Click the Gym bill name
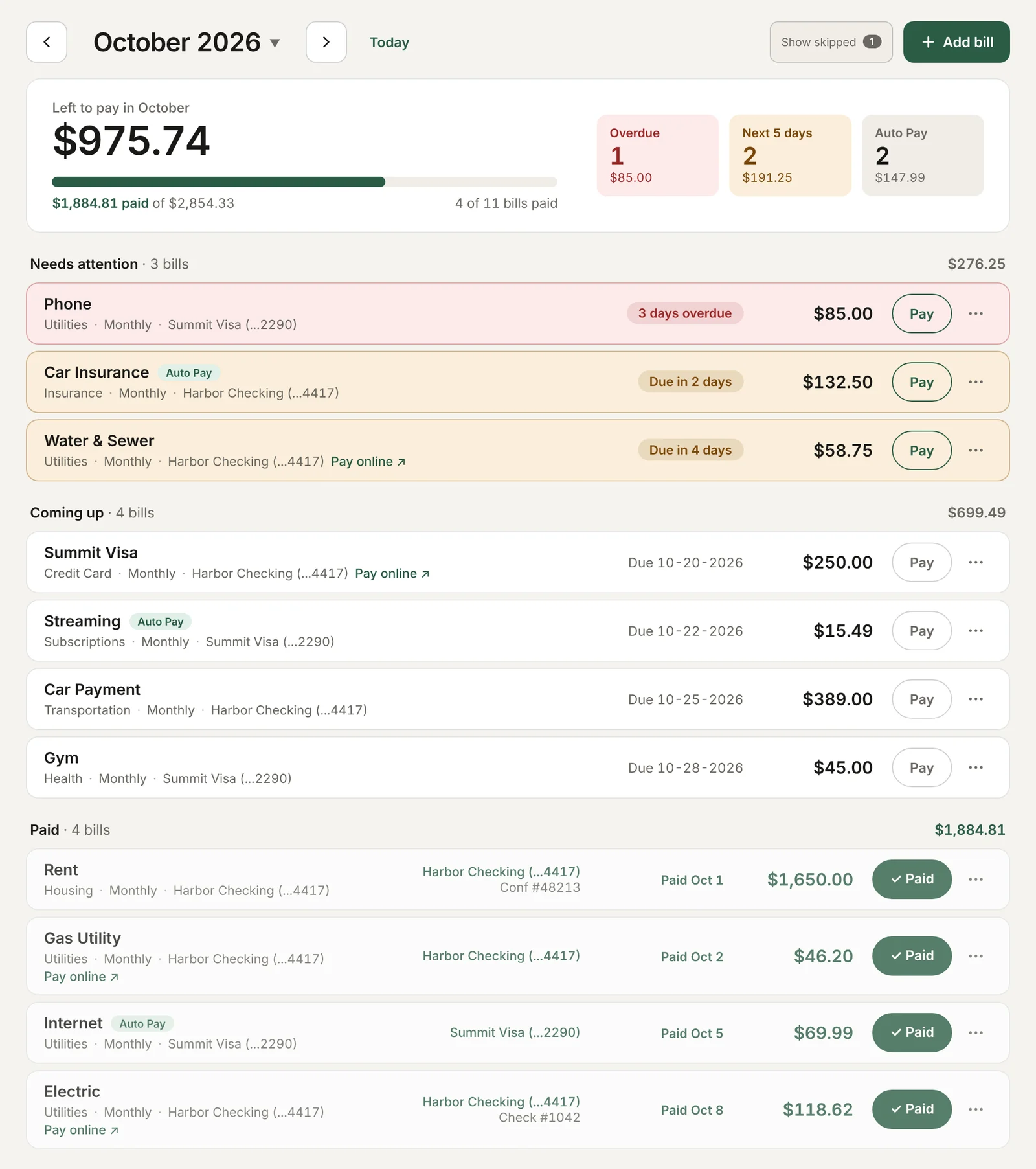Screen dimensions: 1036x1169 61,758
